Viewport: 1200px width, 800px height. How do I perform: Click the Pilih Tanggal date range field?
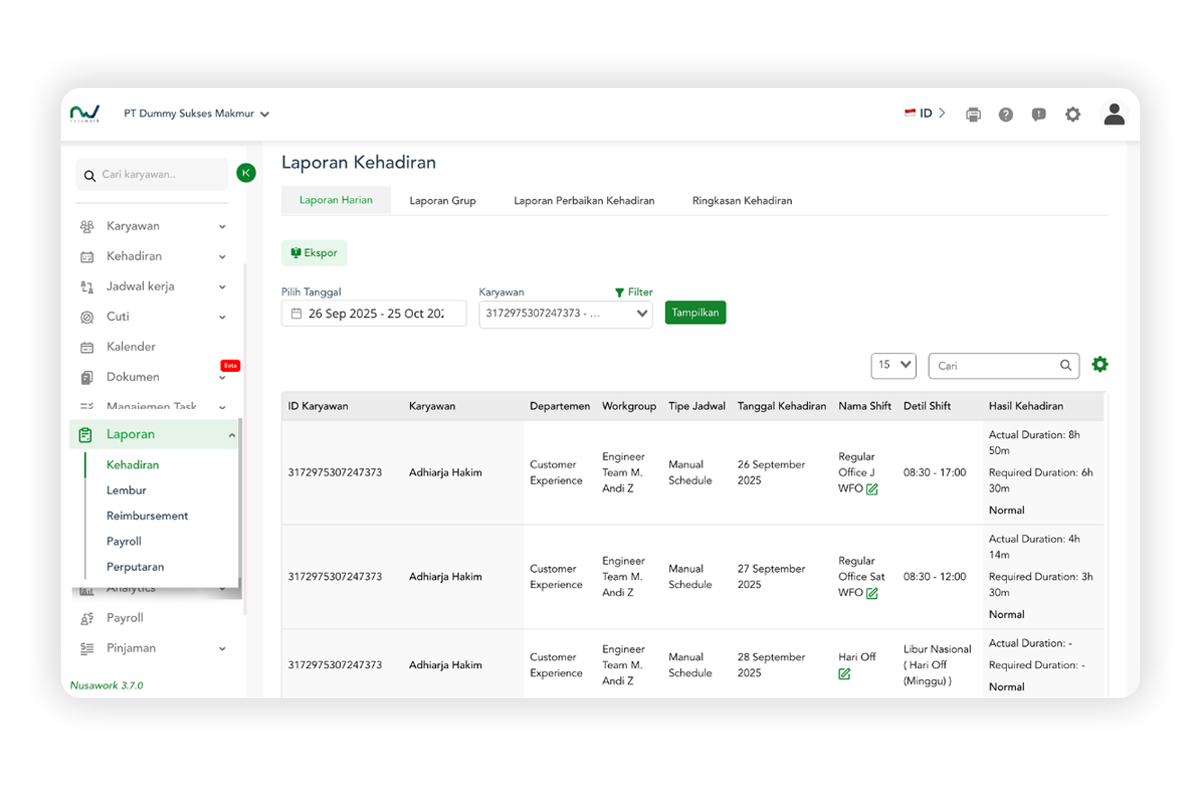pos(374,314)
